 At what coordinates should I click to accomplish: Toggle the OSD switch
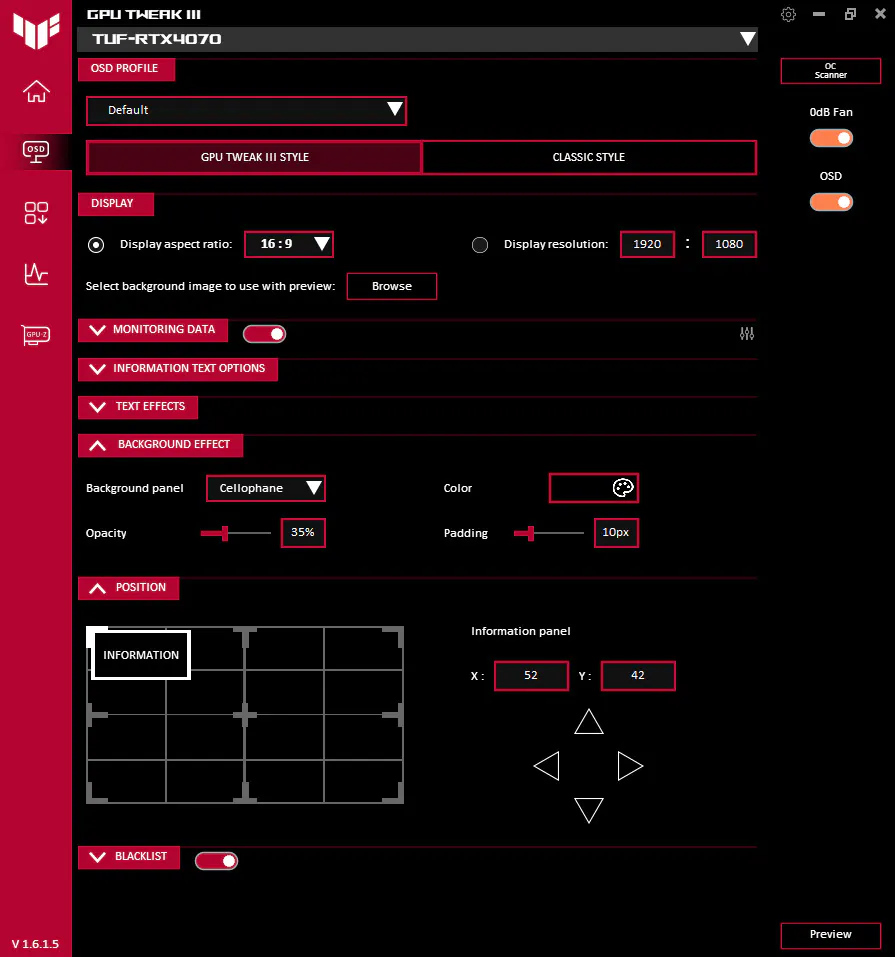coord(831,202)
